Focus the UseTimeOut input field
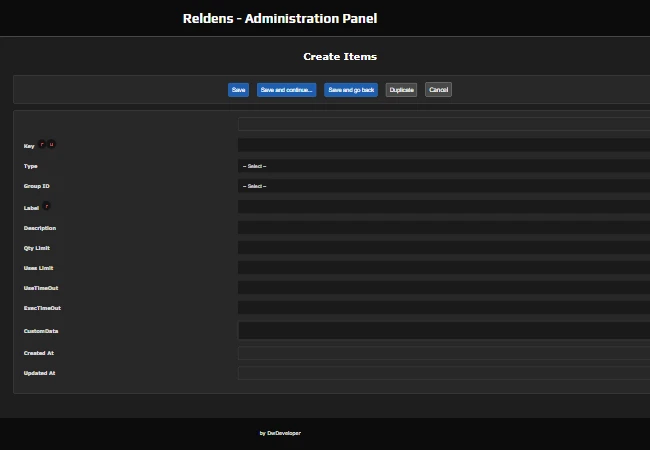The height and width of the screenshot is (450, 650). [444, 288]
